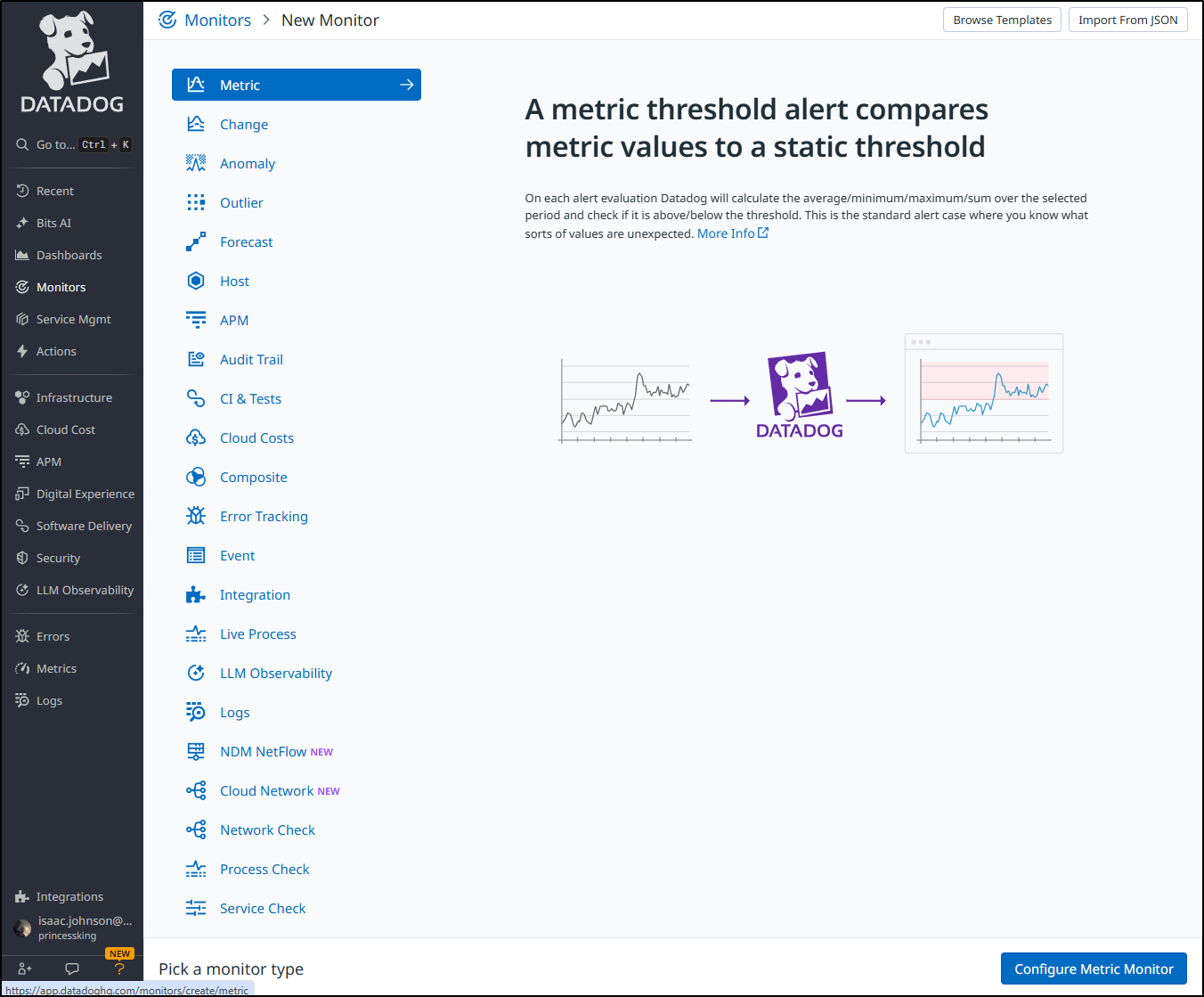
Task: Open the chat bubble icon in sidebar footer
Action: pos(72,968)
